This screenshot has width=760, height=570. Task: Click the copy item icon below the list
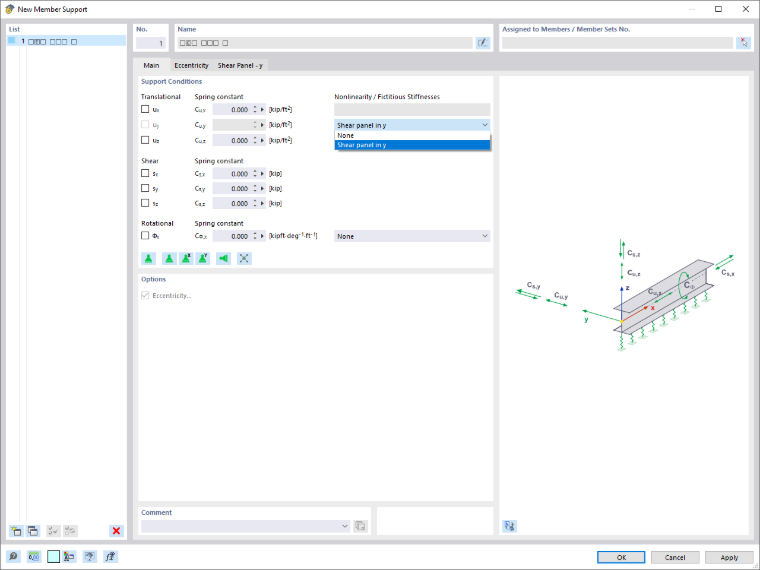[x=33, y=531]
